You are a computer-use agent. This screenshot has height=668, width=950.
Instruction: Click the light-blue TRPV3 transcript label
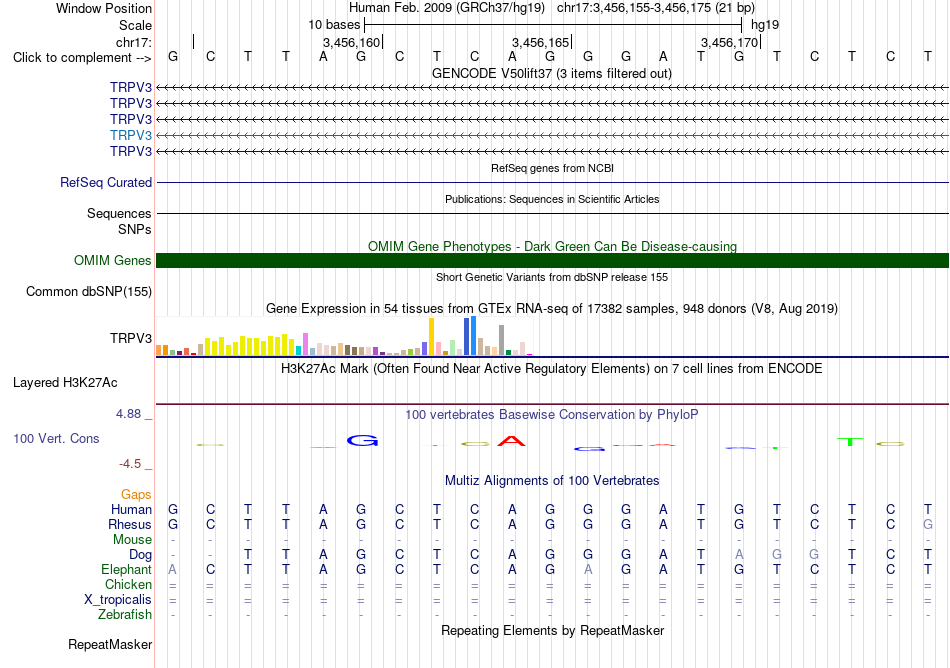point(131,135)
